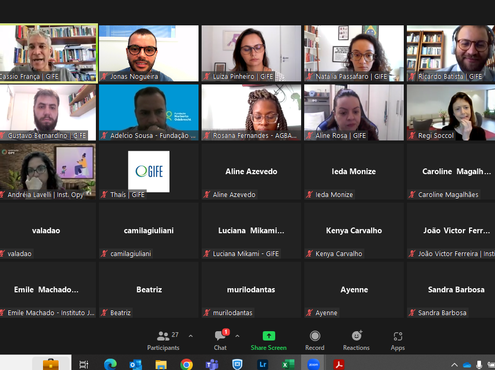Open the Participants panel
Image resolution: width=495 pixels, height=370 pixels.
click(x=163, y=341)
